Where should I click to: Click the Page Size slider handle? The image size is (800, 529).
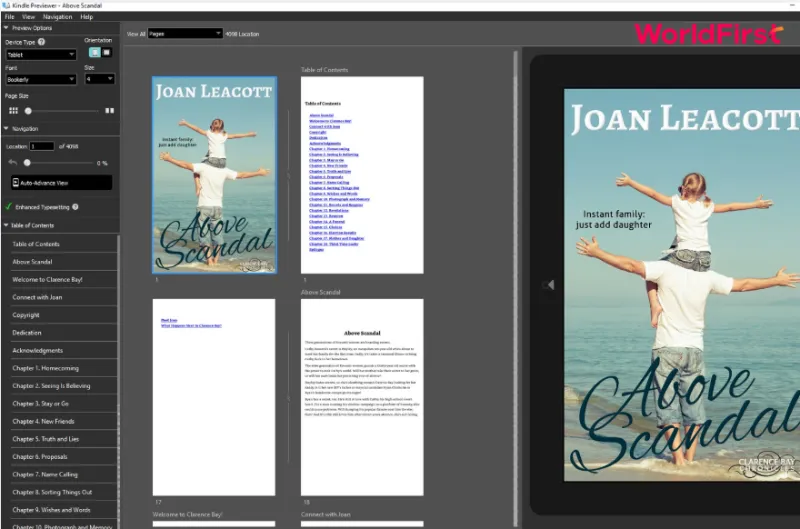[x=28, y=111]
